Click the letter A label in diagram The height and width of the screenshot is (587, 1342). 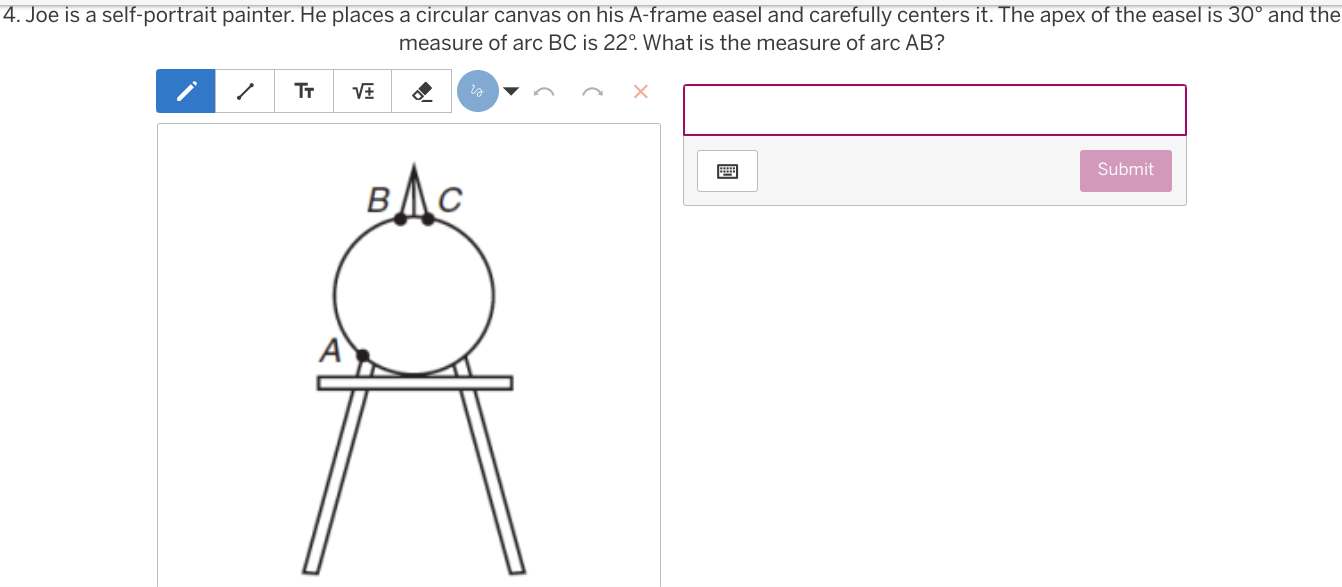point(330,350)
